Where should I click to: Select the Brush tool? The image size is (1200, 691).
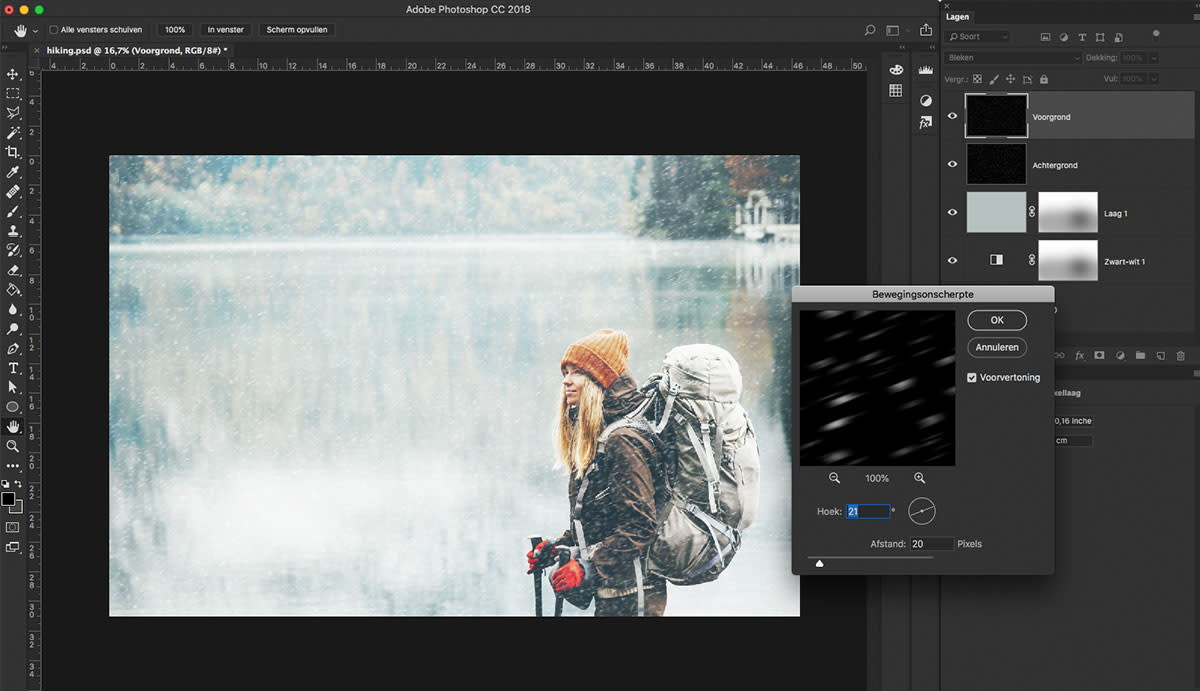pyautogui.click(x=13, y=211)
